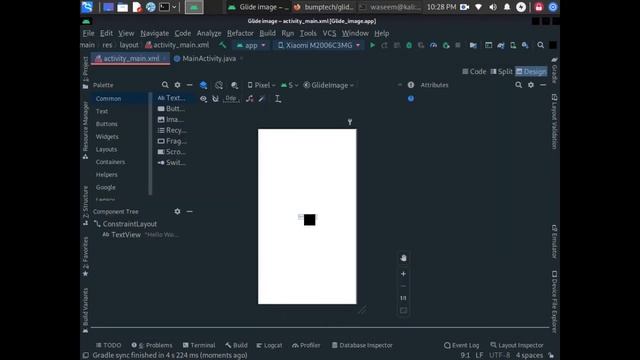Click the notification bell in the system tray

[x=507, y=7]
